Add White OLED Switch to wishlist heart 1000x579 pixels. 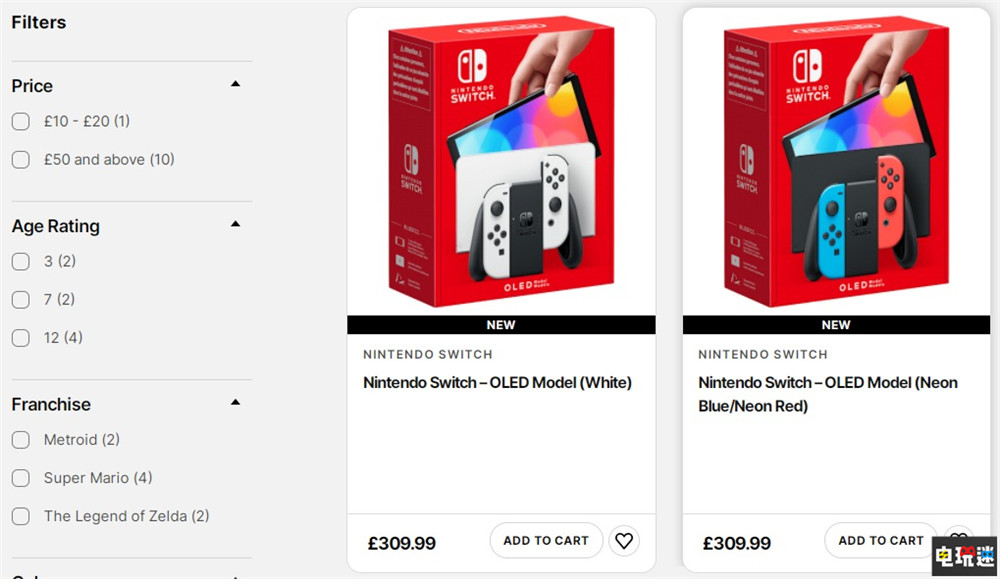624,541
